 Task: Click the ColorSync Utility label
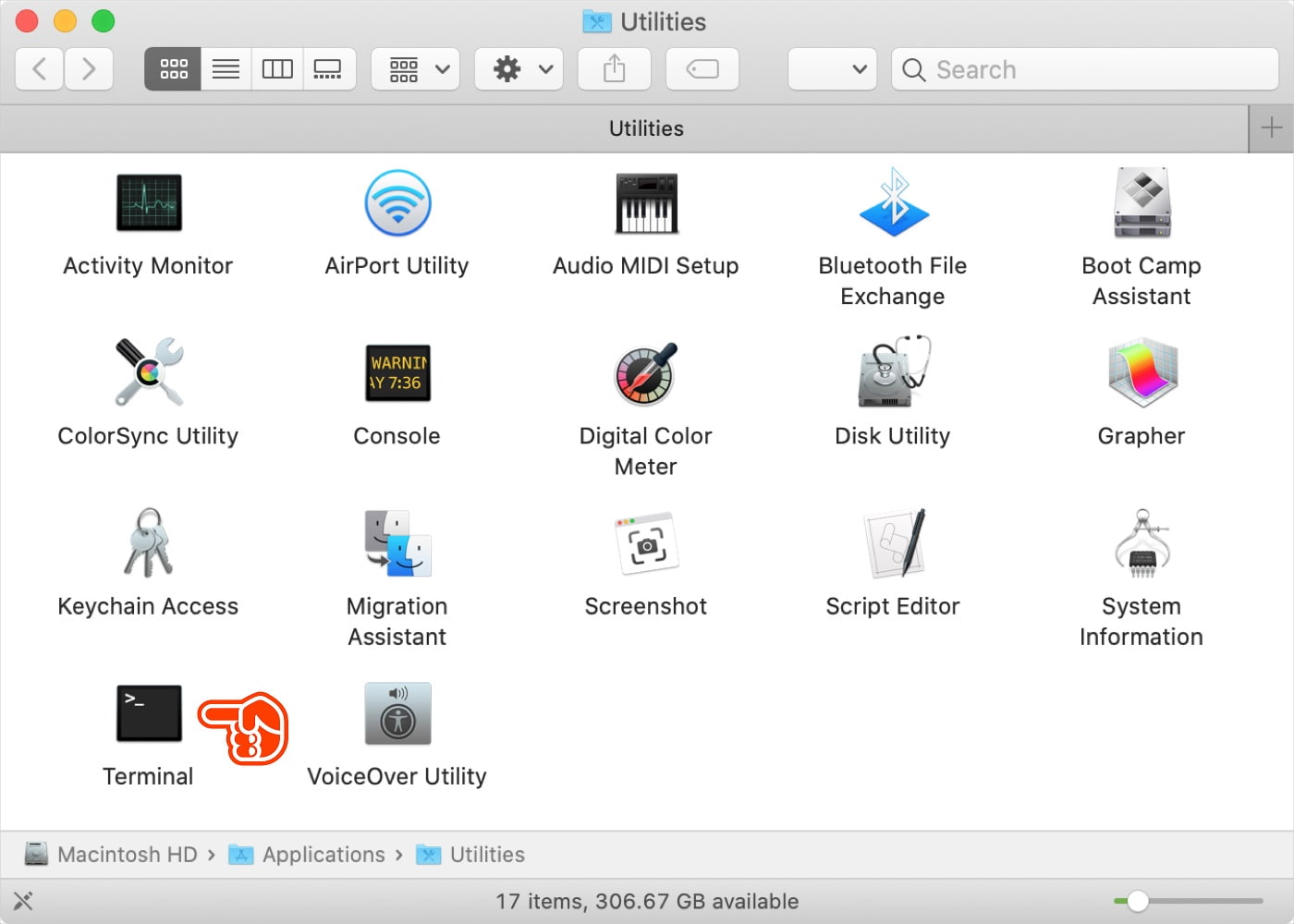pos(148,436)
